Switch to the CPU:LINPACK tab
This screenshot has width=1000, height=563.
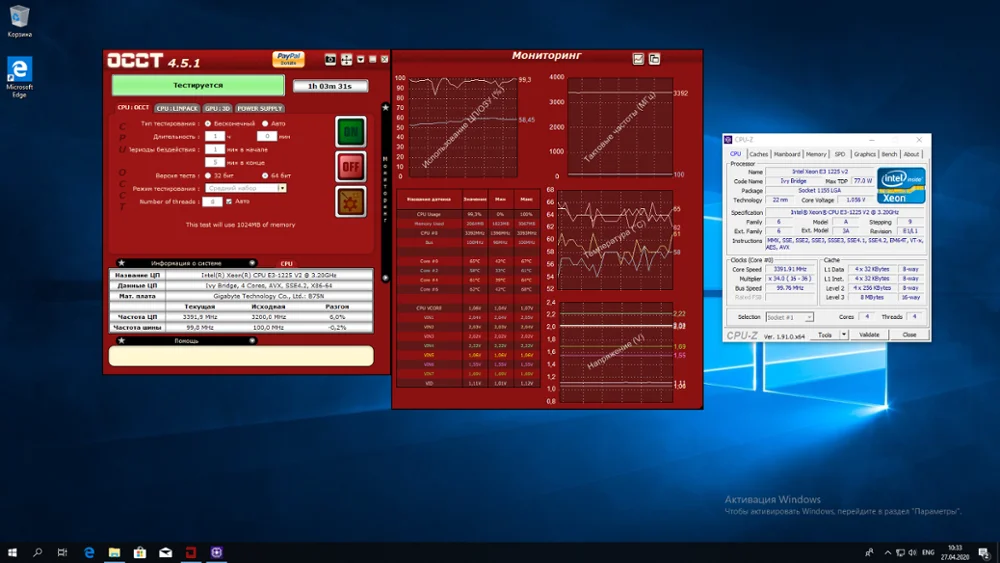(177, 108)
